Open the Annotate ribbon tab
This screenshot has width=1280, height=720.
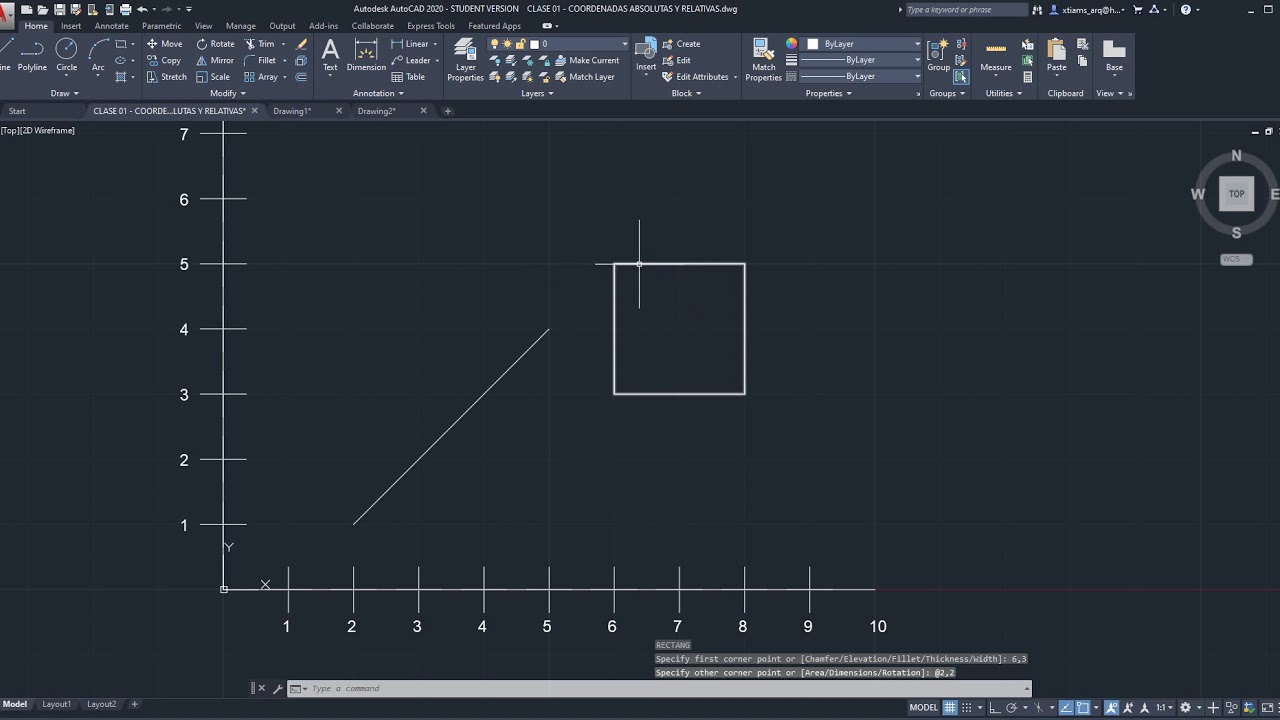[x=111, y=26]
